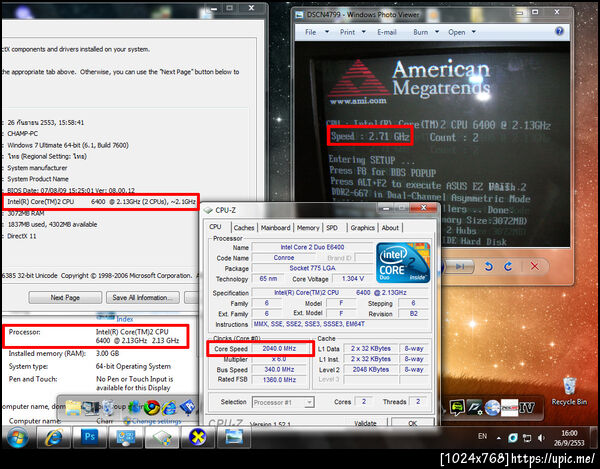Screen dimensions: 600x469
Task: Click the Validate button in CPU-Z
Action: pyautogui.click(x=366, y=423)
